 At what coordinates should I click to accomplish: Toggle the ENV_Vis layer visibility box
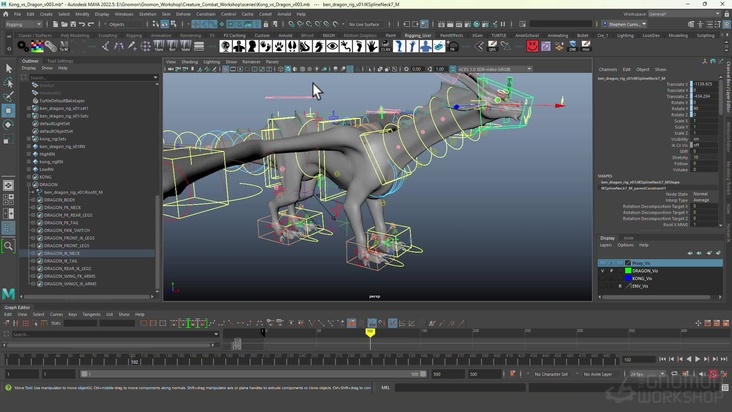(x=602, y=286)
